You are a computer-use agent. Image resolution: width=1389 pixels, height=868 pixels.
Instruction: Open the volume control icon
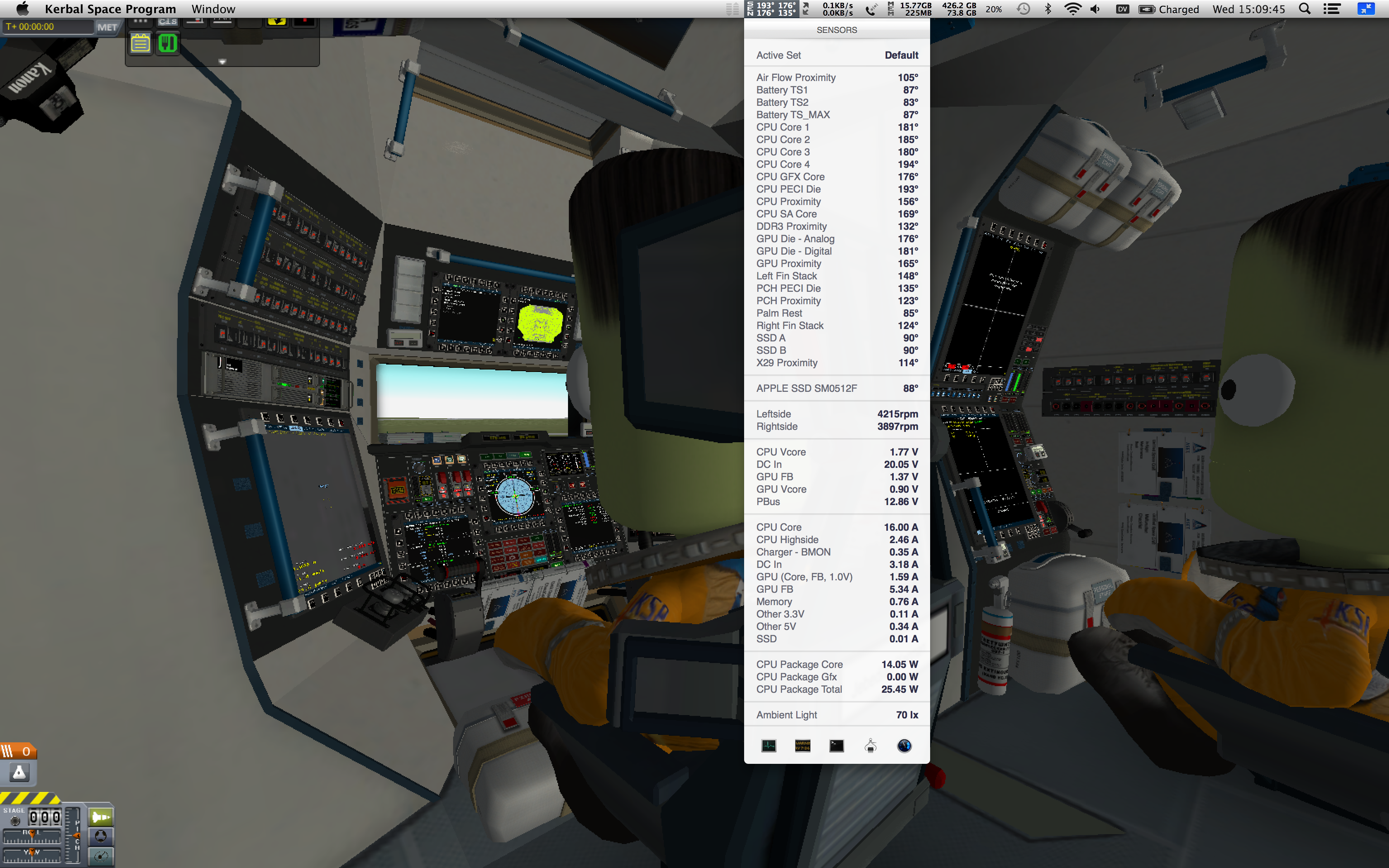pos(1095,9)
